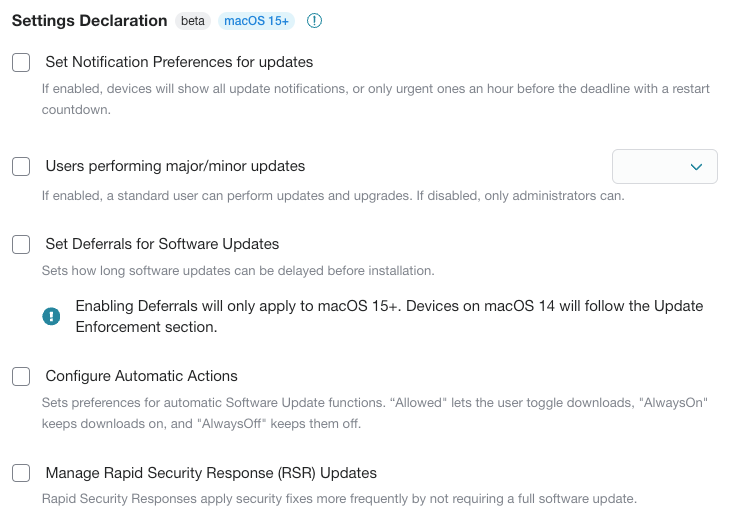Screen dimensions: 747x525
Task: Click the macOS 15+ badge
Action: tap(256, 21)
